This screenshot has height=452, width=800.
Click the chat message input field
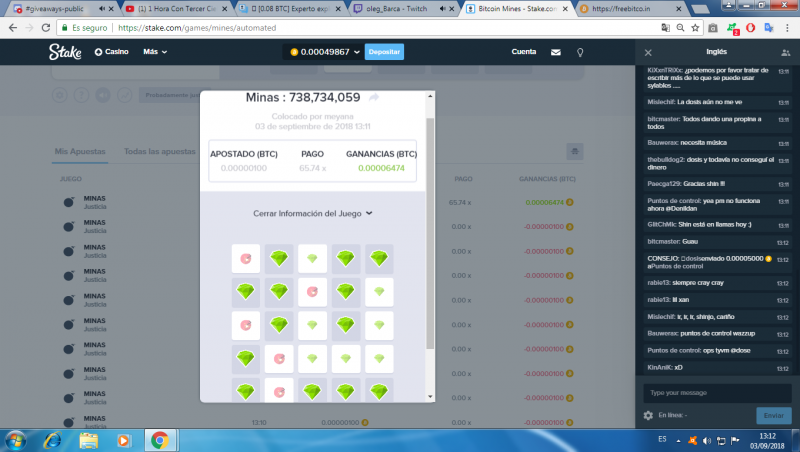click(x=717, y=392)
